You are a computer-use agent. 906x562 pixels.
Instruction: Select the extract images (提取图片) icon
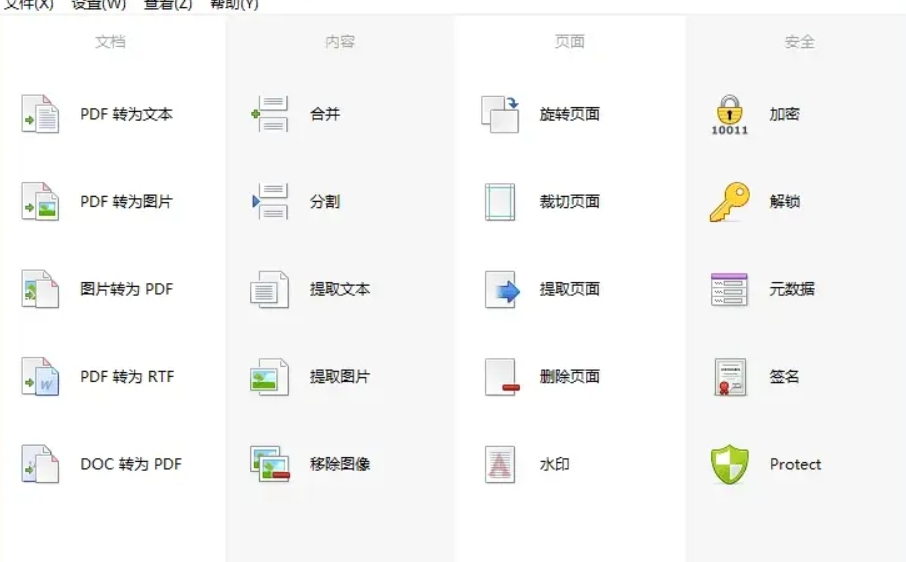(x=269, y=377)
